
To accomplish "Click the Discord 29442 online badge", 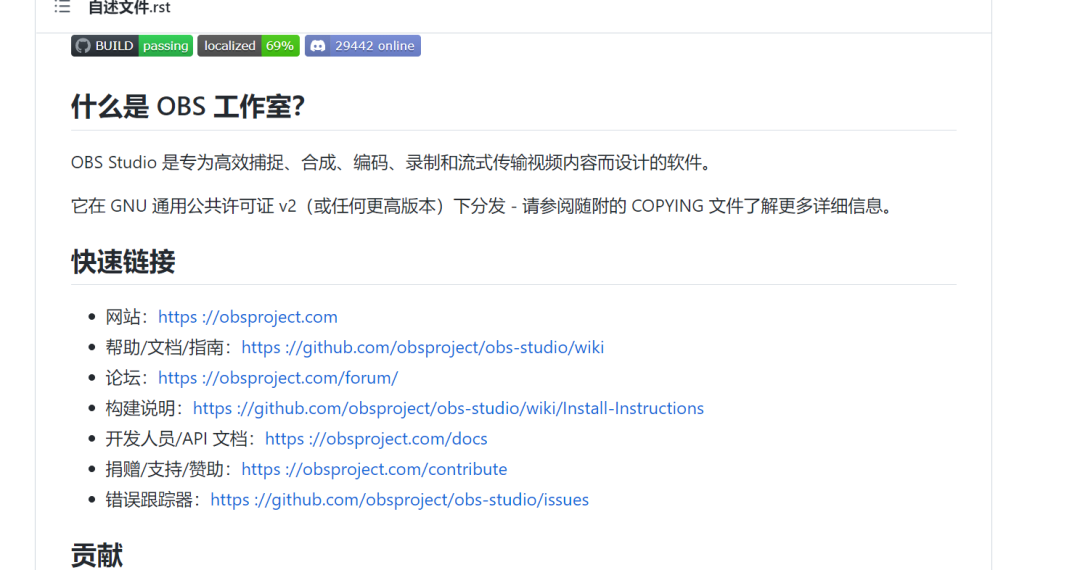I will click(363, 45).
